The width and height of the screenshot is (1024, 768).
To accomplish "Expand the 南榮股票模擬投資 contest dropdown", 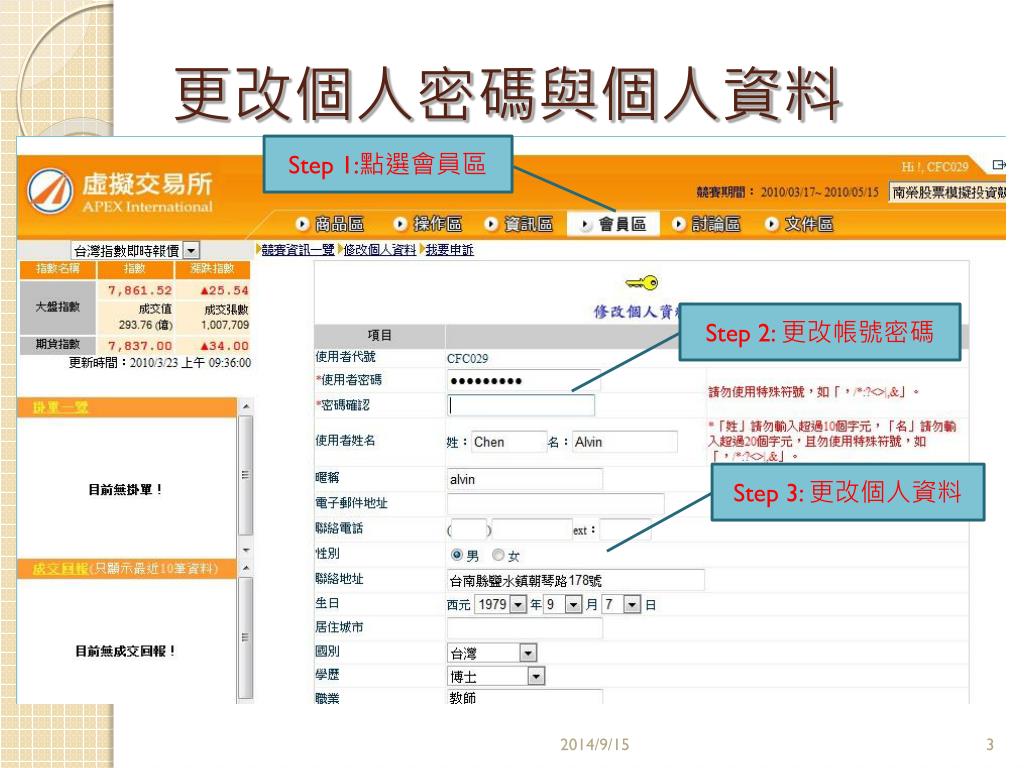I will click(948, 192).
